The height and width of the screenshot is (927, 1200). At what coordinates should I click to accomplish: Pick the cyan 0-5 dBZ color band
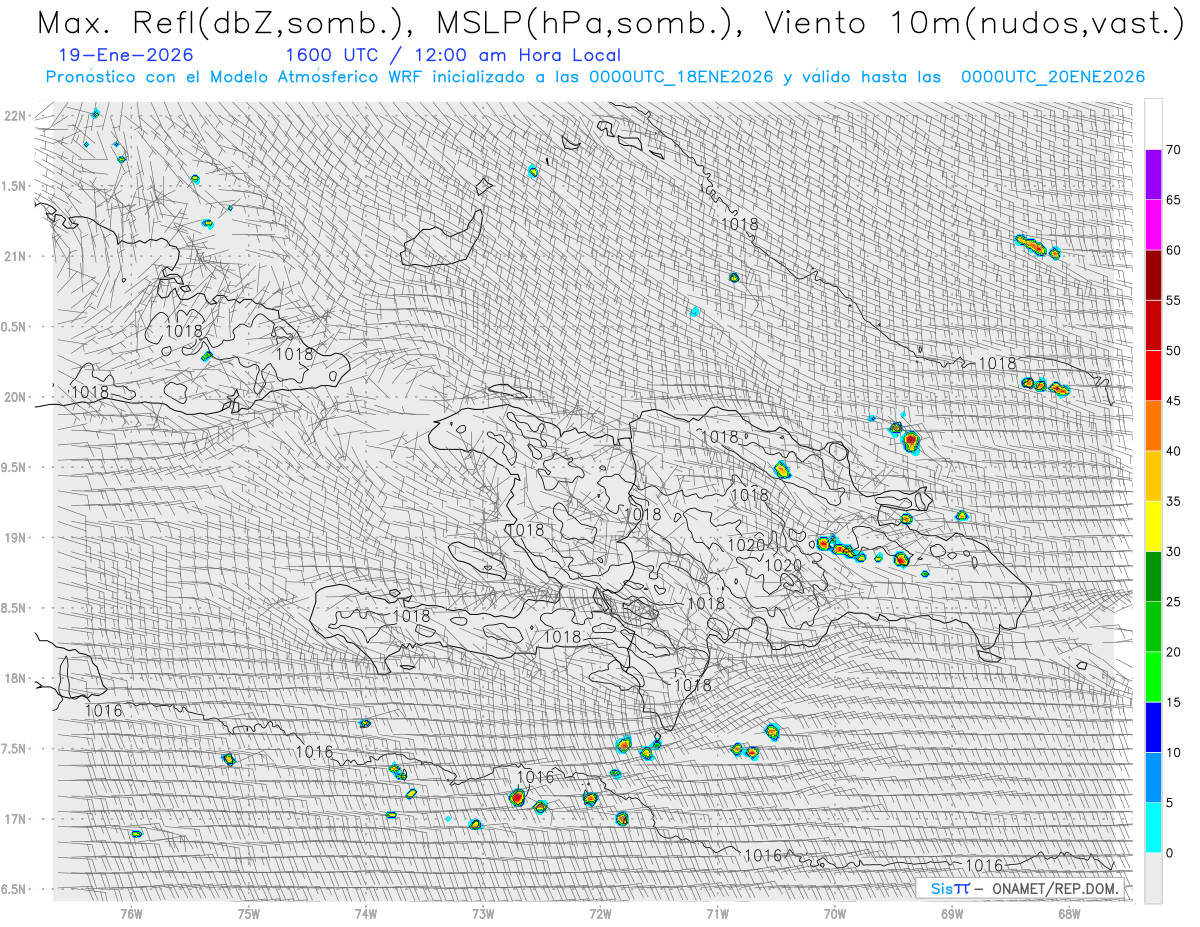(x=1153, y=828)
